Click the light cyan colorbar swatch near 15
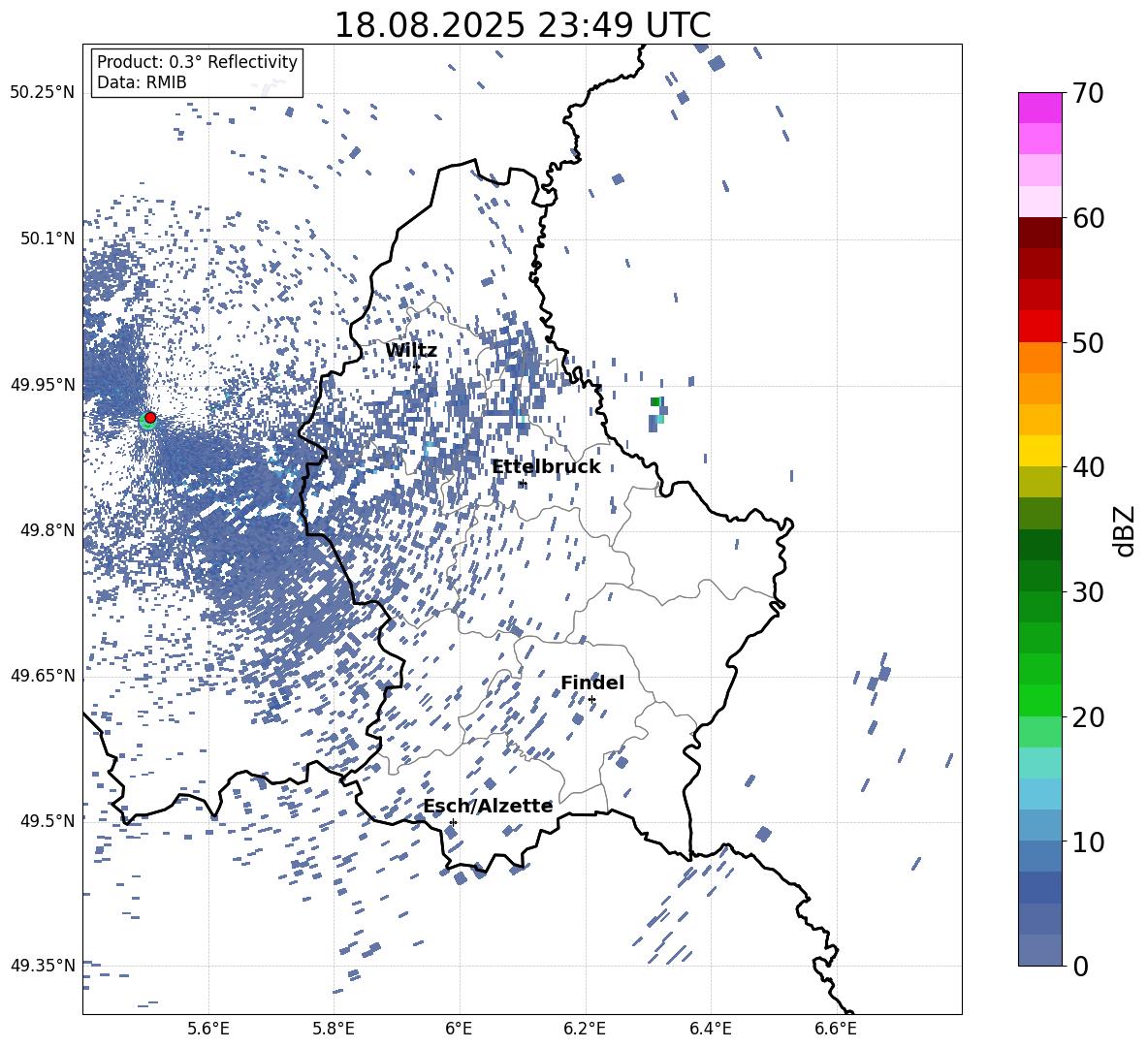 point(1039,763)
